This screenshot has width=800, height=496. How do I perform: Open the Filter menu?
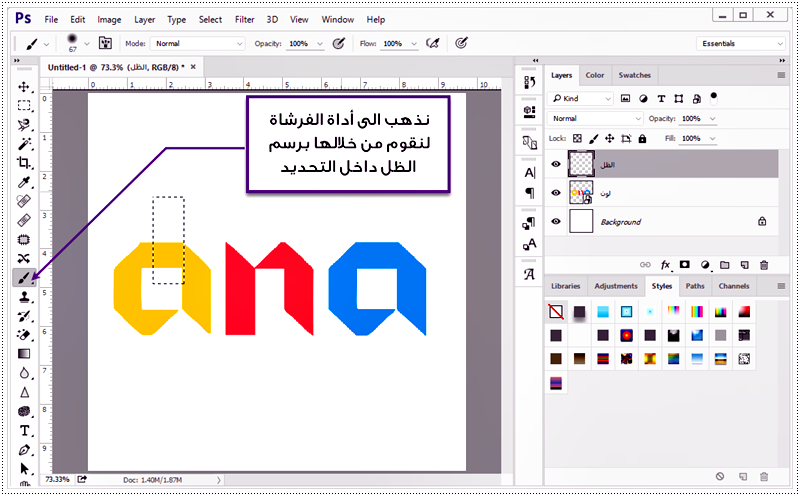coord(244,19)
